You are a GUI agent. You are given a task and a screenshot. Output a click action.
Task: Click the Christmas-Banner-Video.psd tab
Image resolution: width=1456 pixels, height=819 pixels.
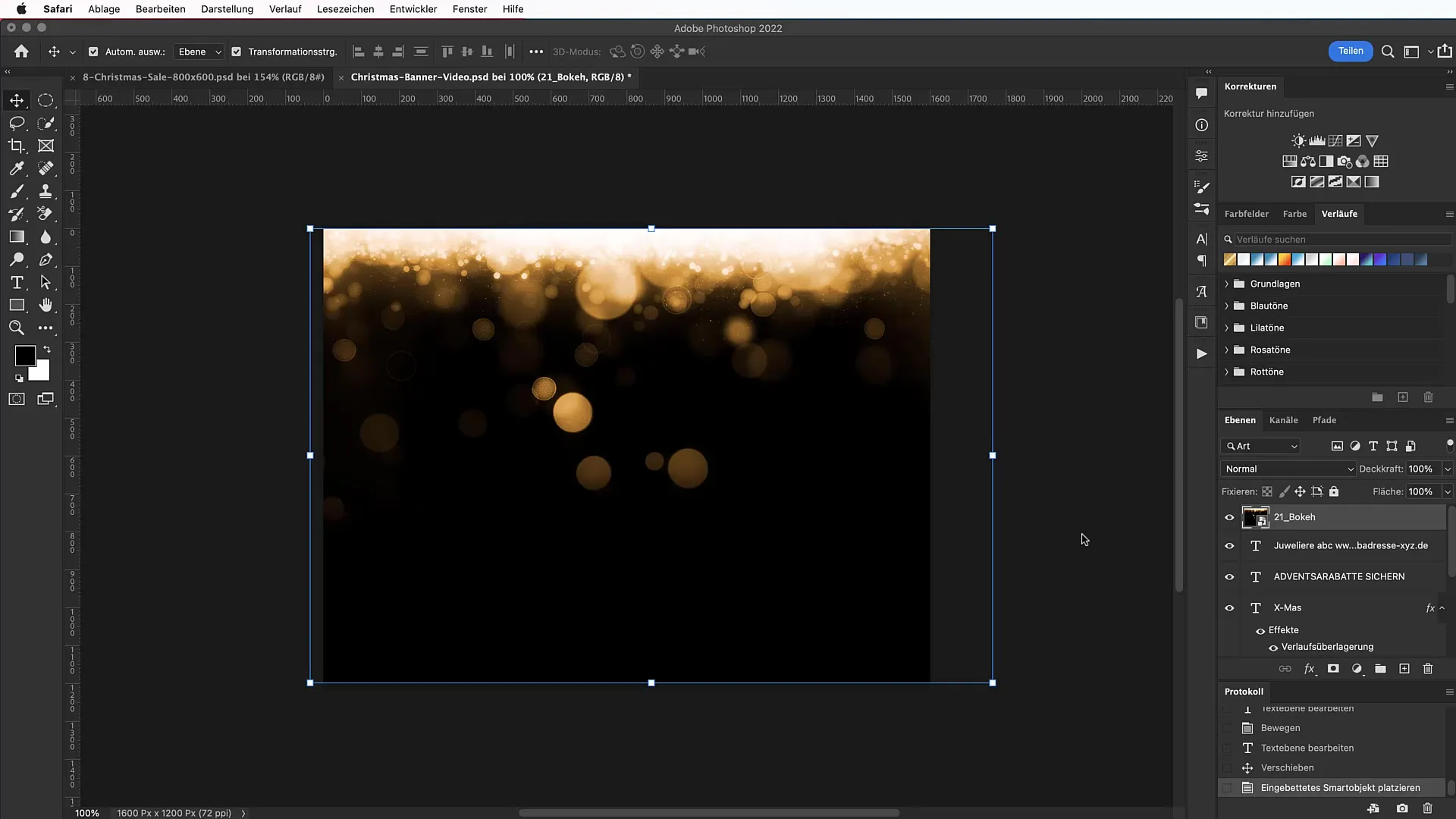(491, 76)
